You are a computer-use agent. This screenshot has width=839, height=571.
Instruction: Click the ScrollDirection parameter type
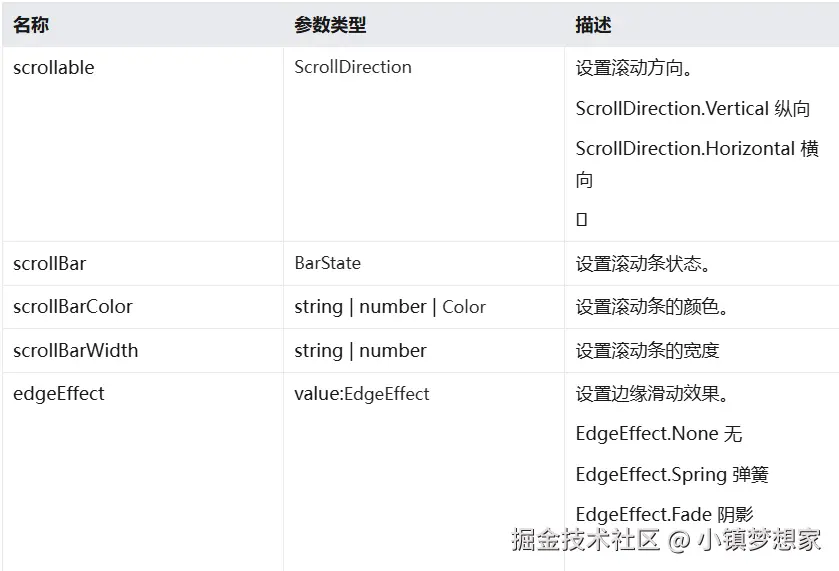(353, 67)
